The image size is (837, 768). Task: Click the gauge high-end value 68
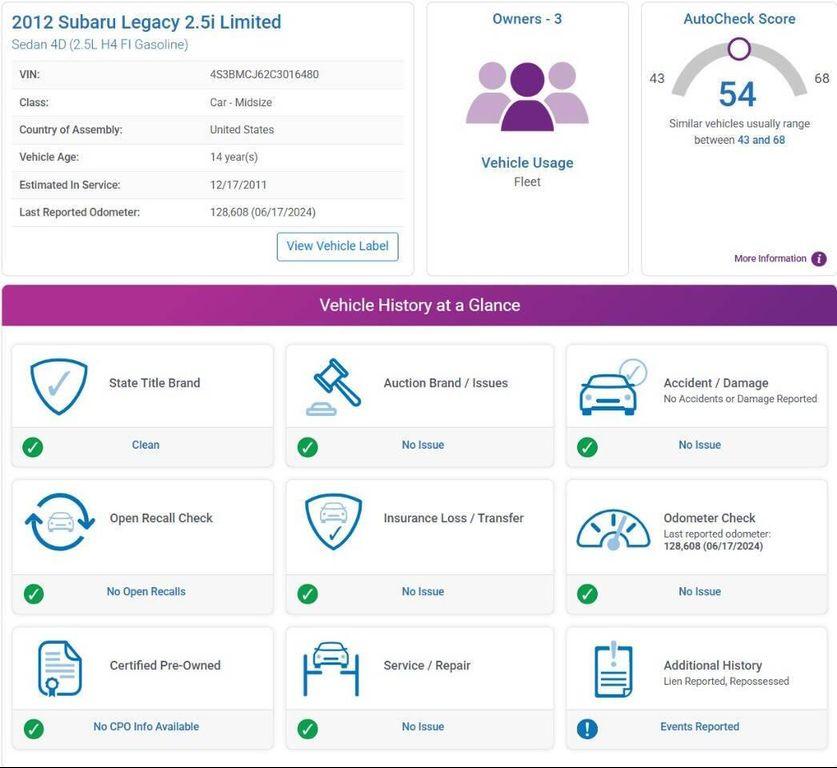[822, 78]
